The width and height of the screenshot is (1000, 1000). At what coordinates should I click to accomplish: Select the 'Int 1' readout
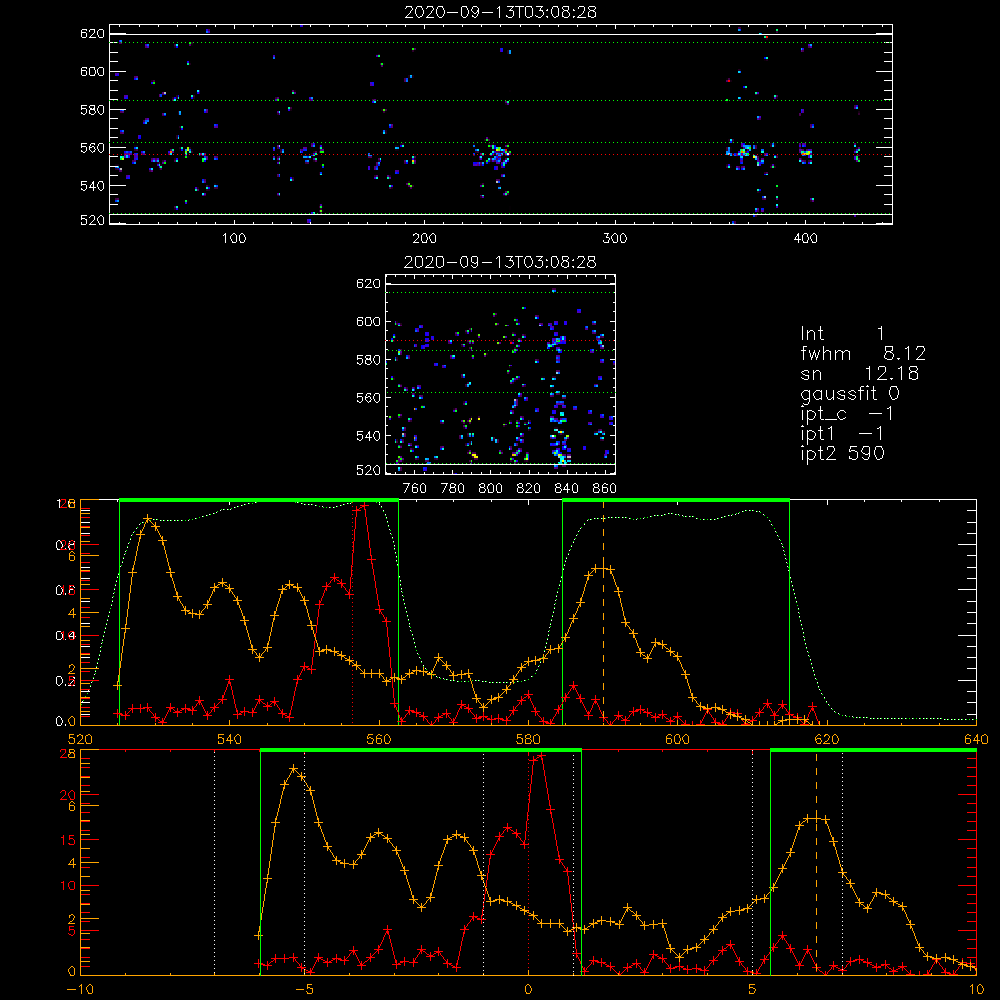842,334
